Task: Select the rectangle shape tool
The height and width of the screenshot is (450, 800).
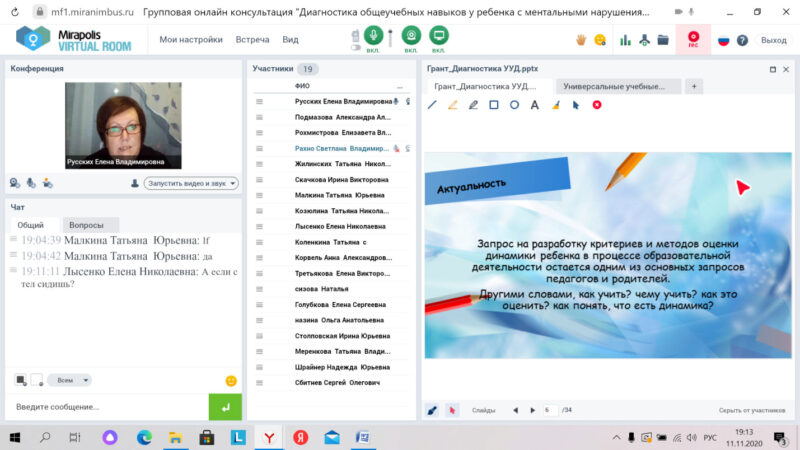Action: (493, 105)
